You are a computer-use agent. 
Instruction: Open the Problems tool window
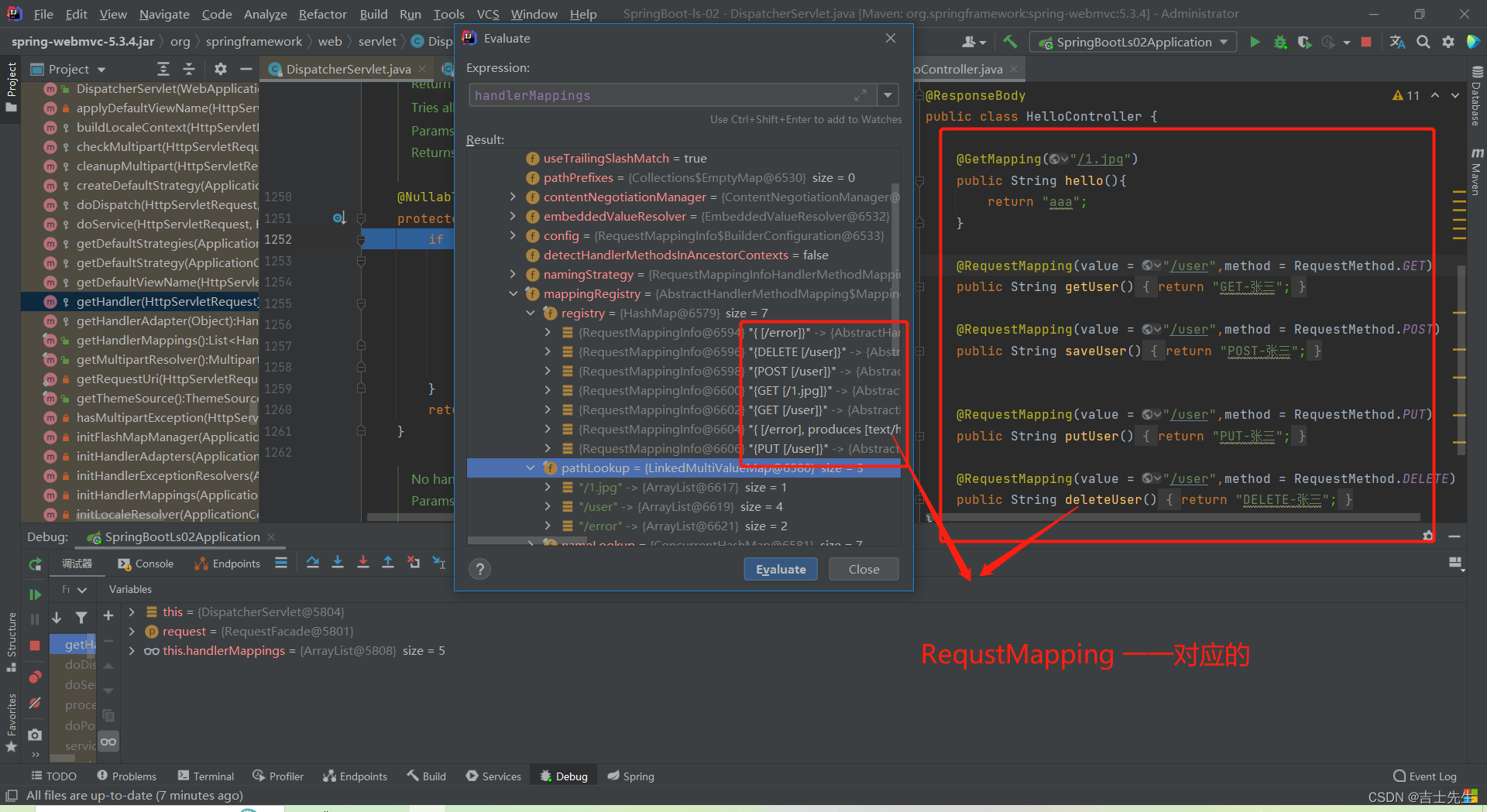126,776
